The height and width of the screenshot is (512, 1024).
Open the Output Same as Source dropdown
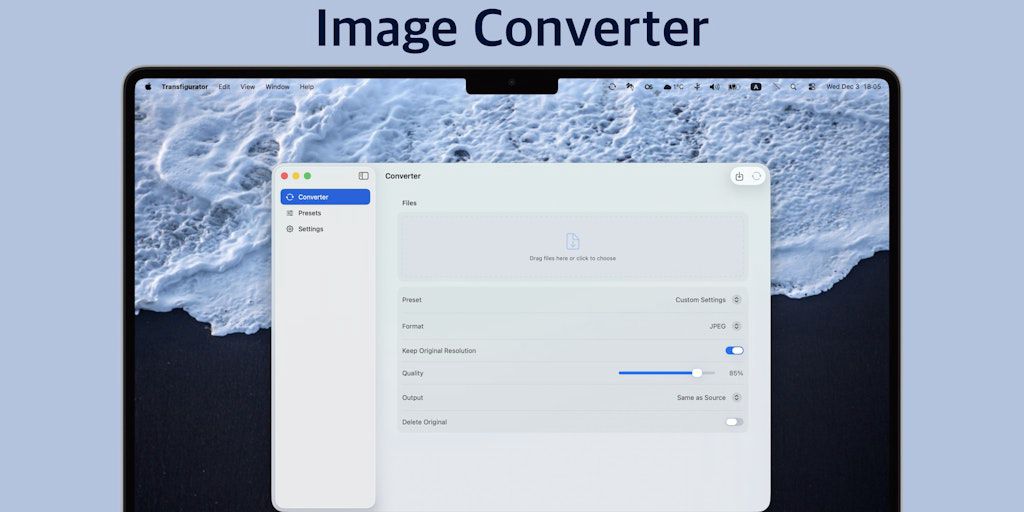736,398
